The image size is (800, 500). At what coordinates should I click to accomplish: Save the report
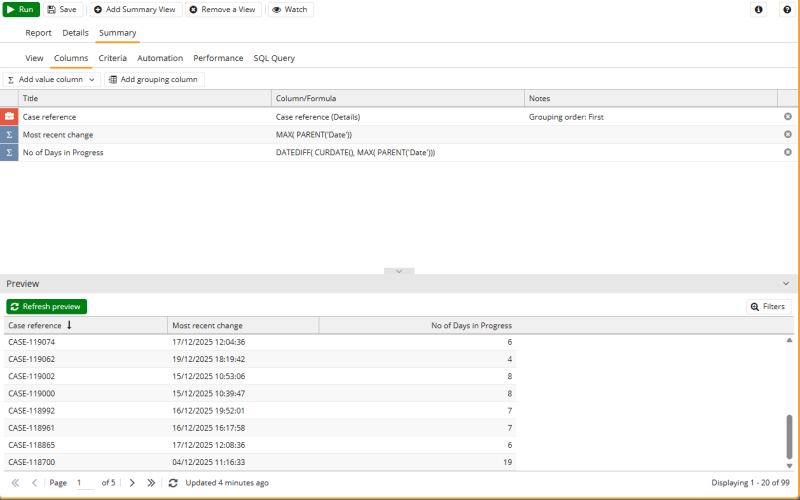coord(62,9)
